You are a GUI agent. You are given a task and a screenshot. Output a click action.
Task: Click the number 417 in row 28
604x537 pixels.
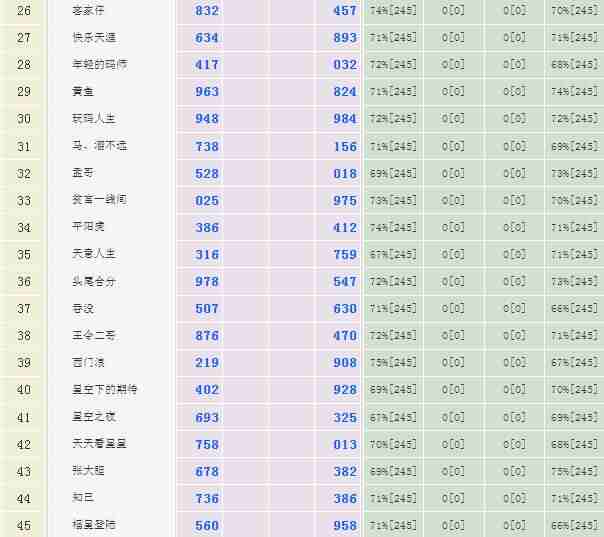[x=207, y=65]
